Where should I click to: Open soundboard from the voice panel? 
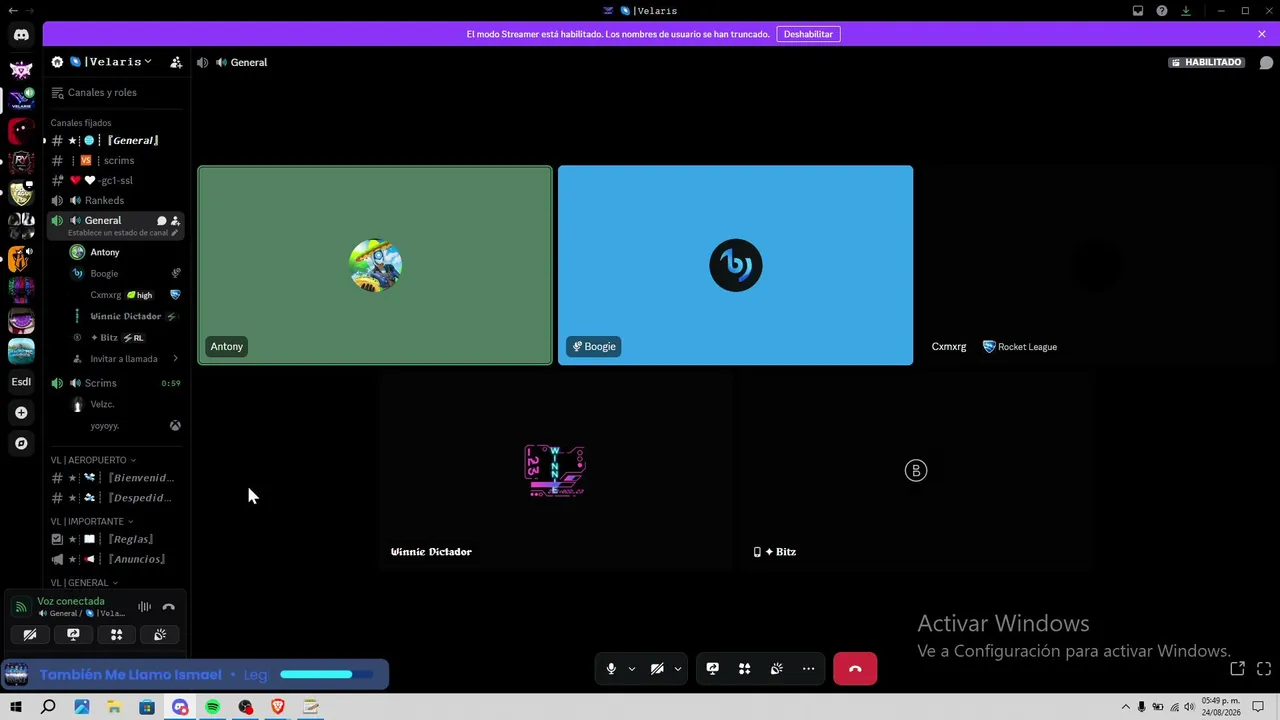point(160,634)
